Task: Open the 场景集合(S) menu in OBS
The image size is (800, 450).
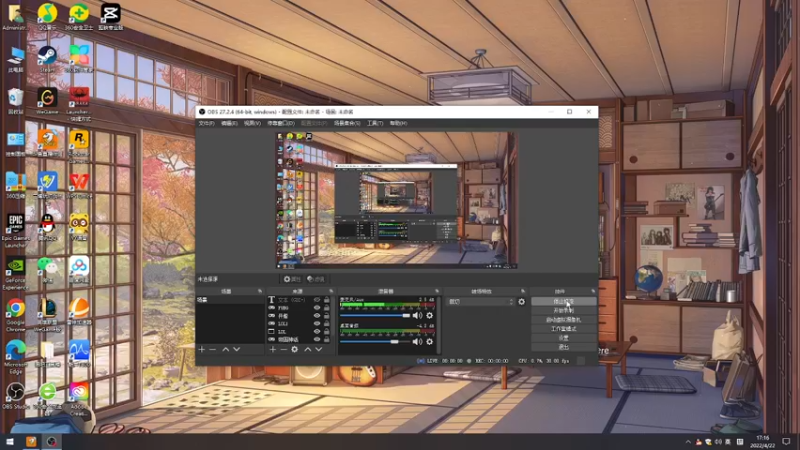Action: (347, 123)
